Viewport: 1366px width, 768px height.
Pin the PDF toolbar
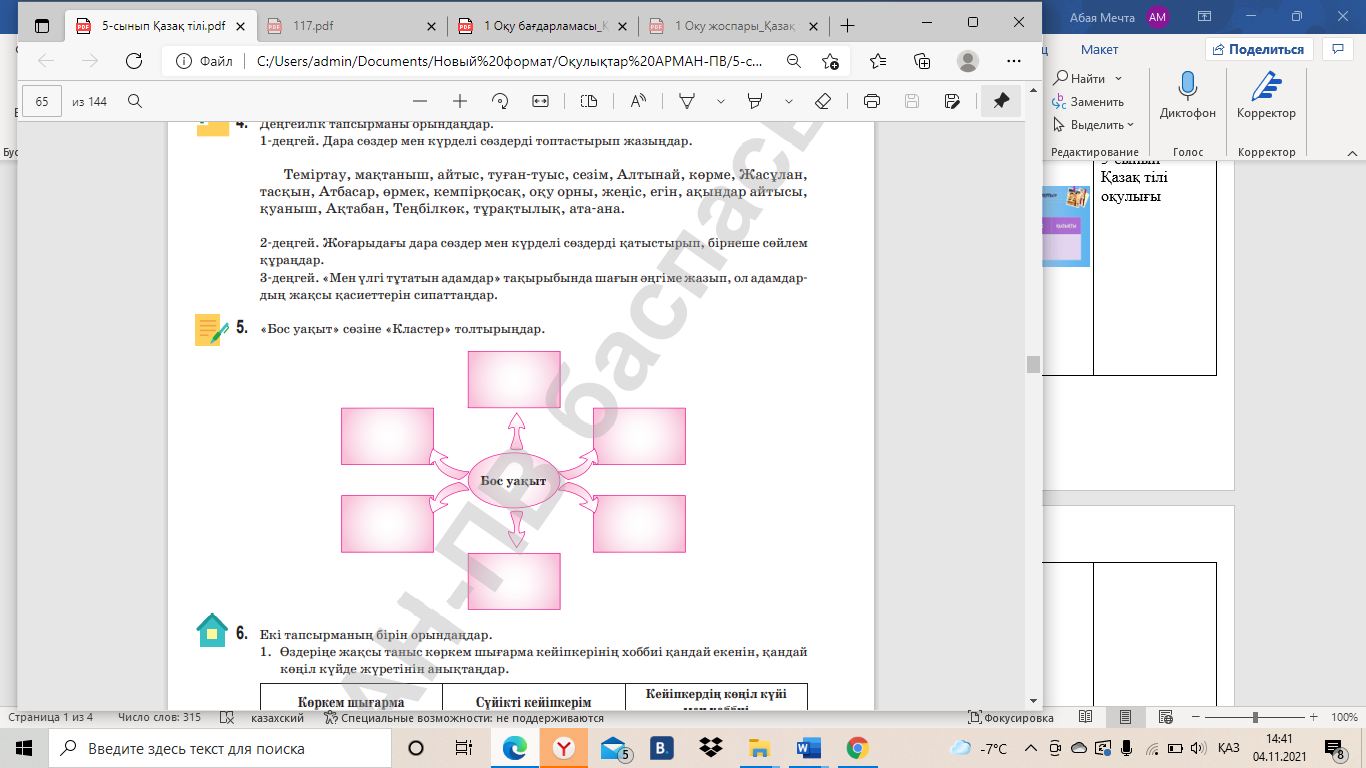point(1001,101)
